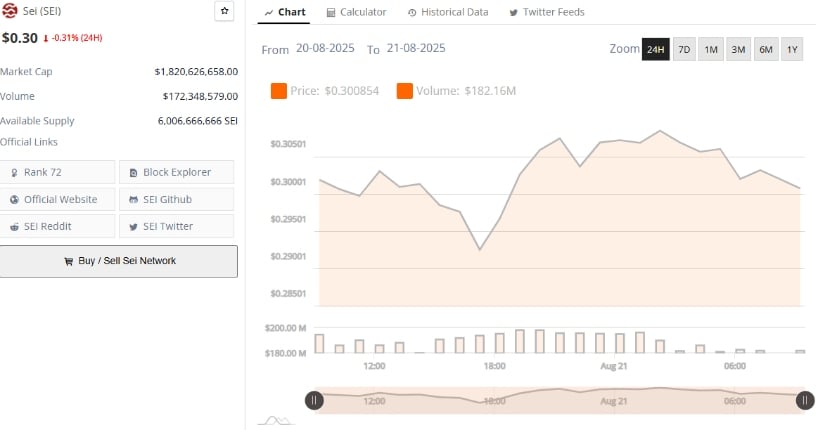Image resolution: width=825 pixels, height=430 pixels.
Task: Click the GitHub icon beside SEI Github
Action: (134, 199)
